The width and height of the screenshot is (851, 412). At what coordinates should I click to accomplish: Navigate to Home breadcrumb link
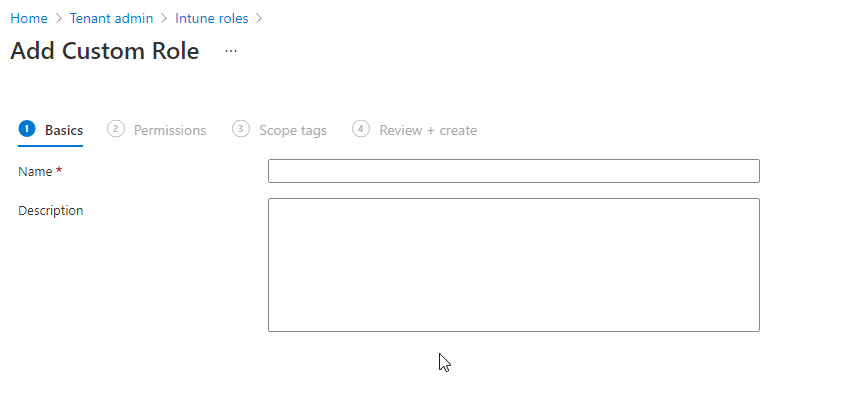(x=29, y=19)
